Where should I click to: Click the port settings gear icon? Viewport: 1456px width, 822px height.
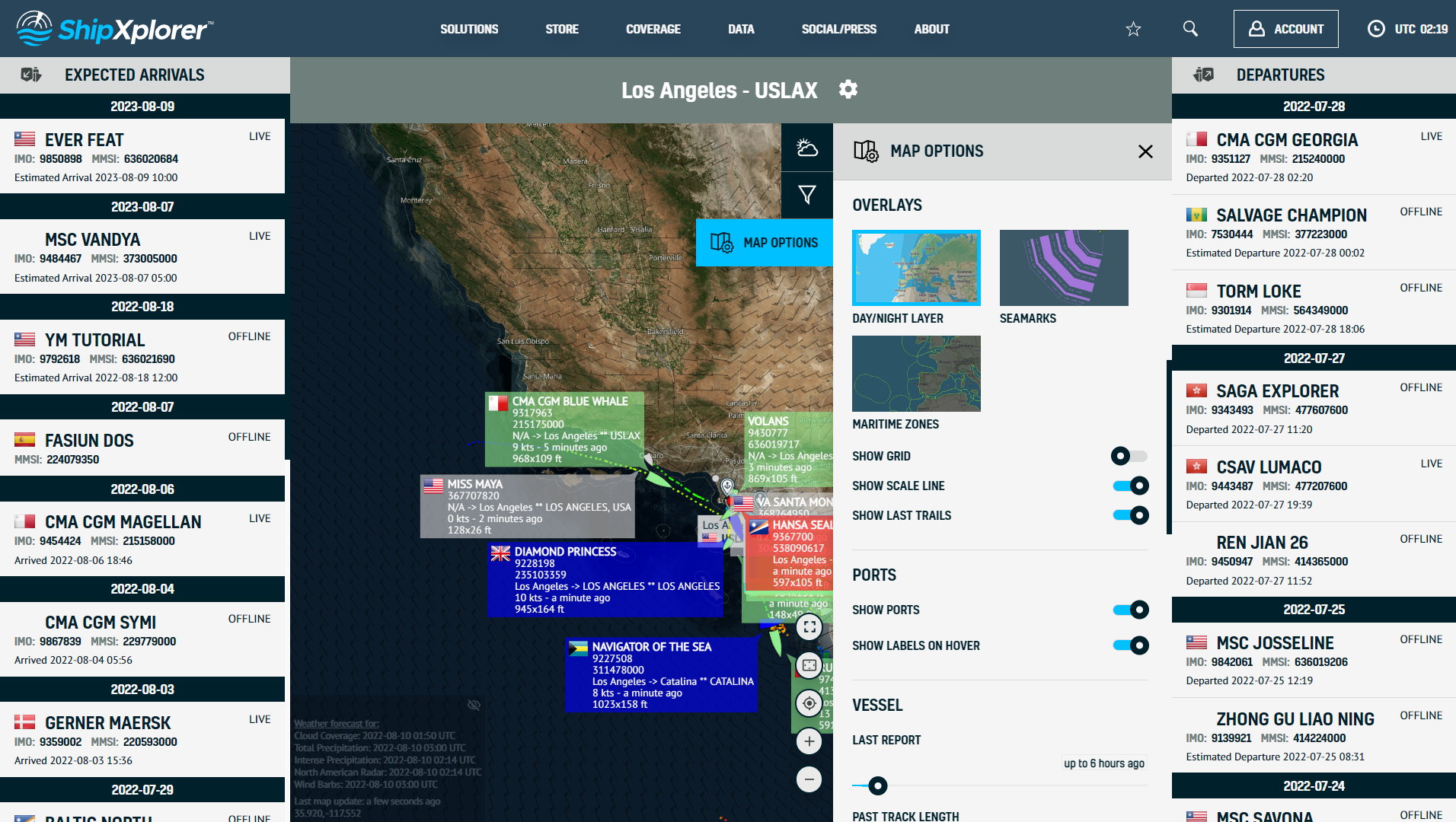click(848, 90)
